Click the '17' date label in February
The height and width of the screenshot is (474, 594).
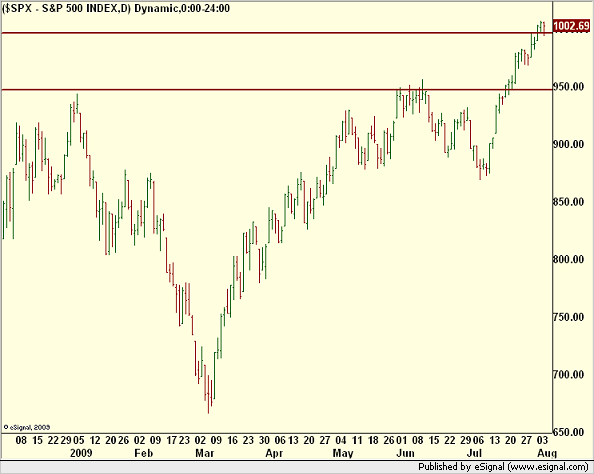click(172, 440)
